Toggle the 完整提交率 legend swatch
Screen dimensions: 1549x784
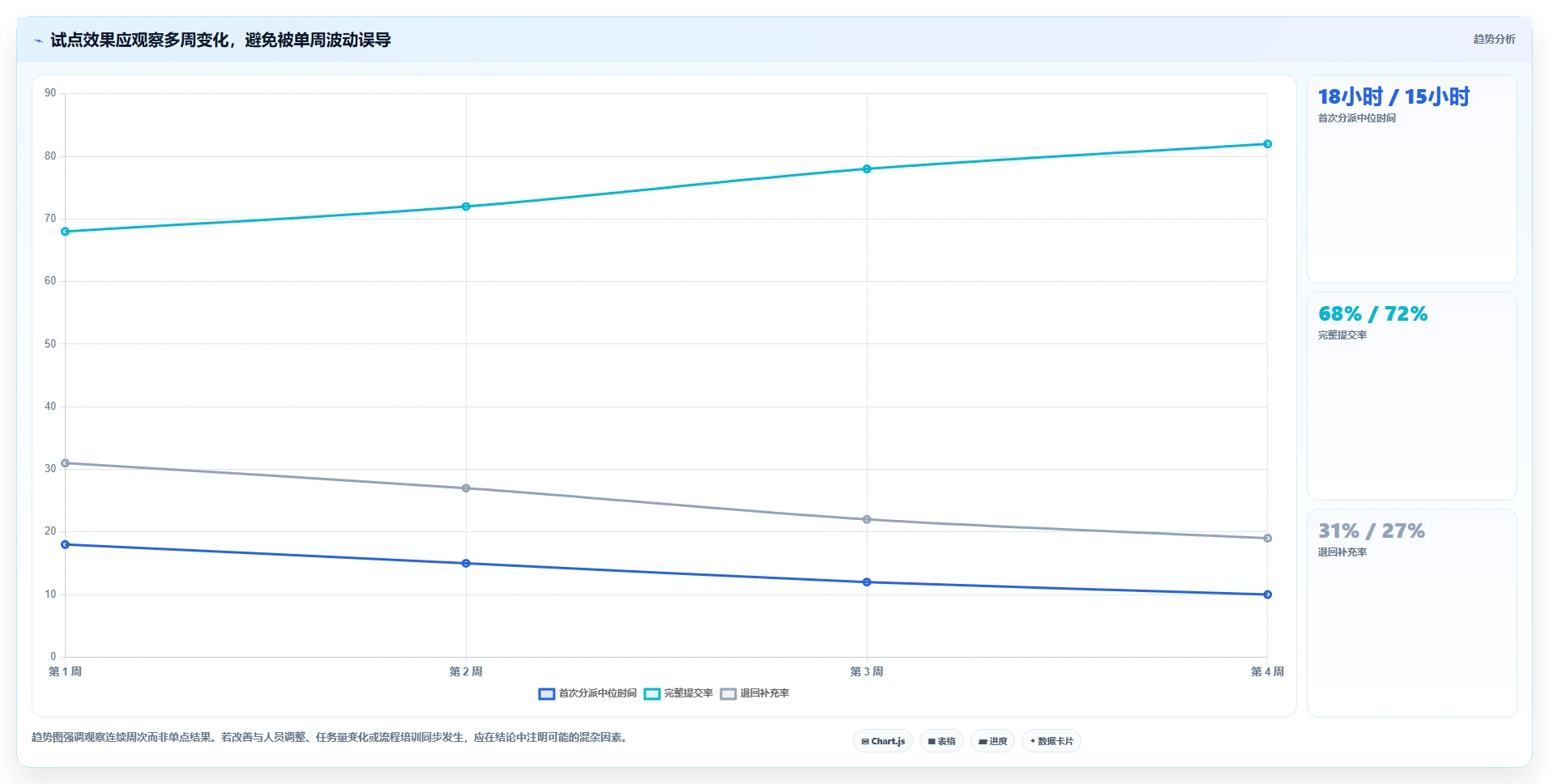point(652,694)
